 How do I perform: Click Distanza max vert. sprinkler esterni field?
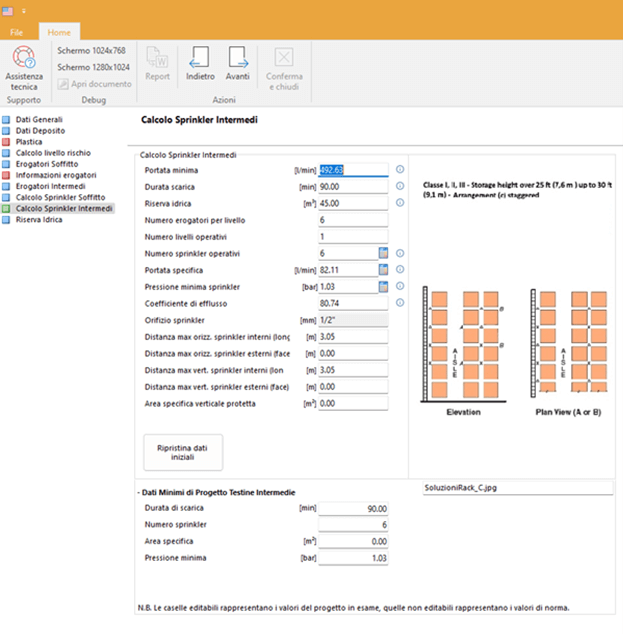point(353,387)
